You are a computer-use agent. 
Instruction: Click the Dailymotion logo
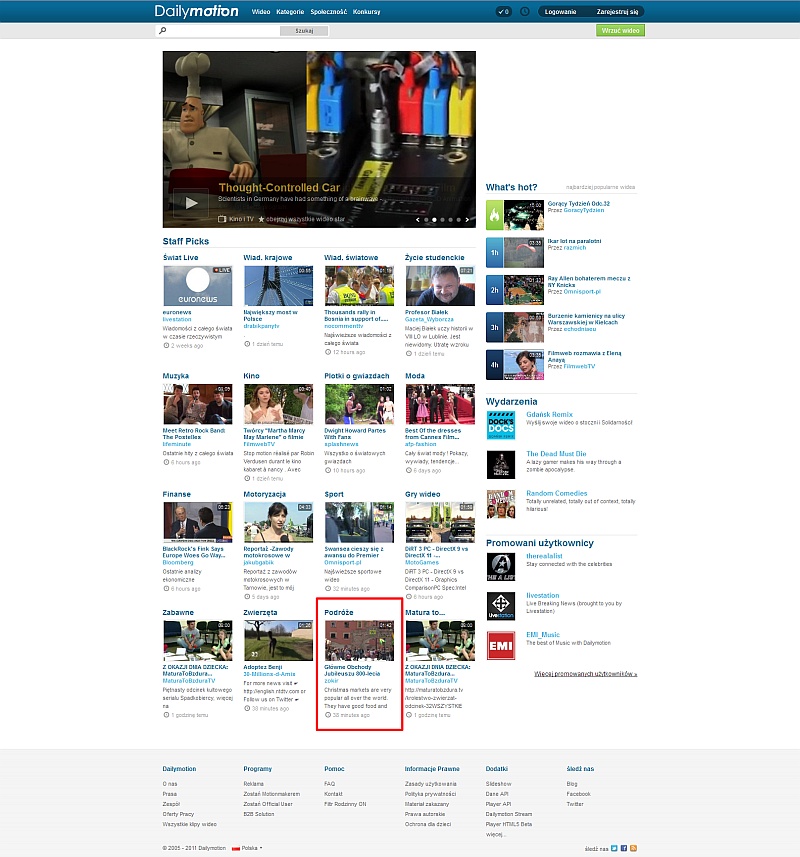(x=196, y=11)
